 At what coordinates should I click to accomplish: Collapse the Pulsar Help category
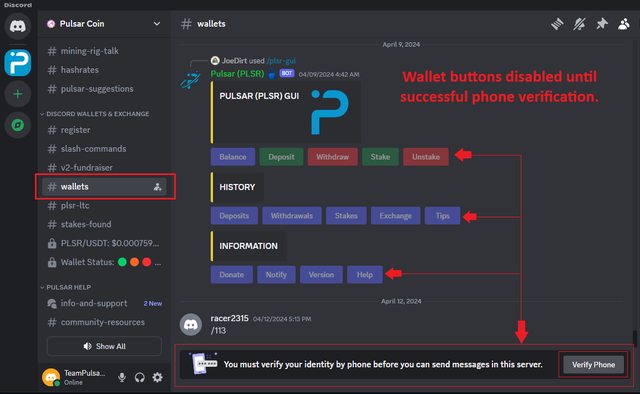pyautogui.click(x=66, y=287)
